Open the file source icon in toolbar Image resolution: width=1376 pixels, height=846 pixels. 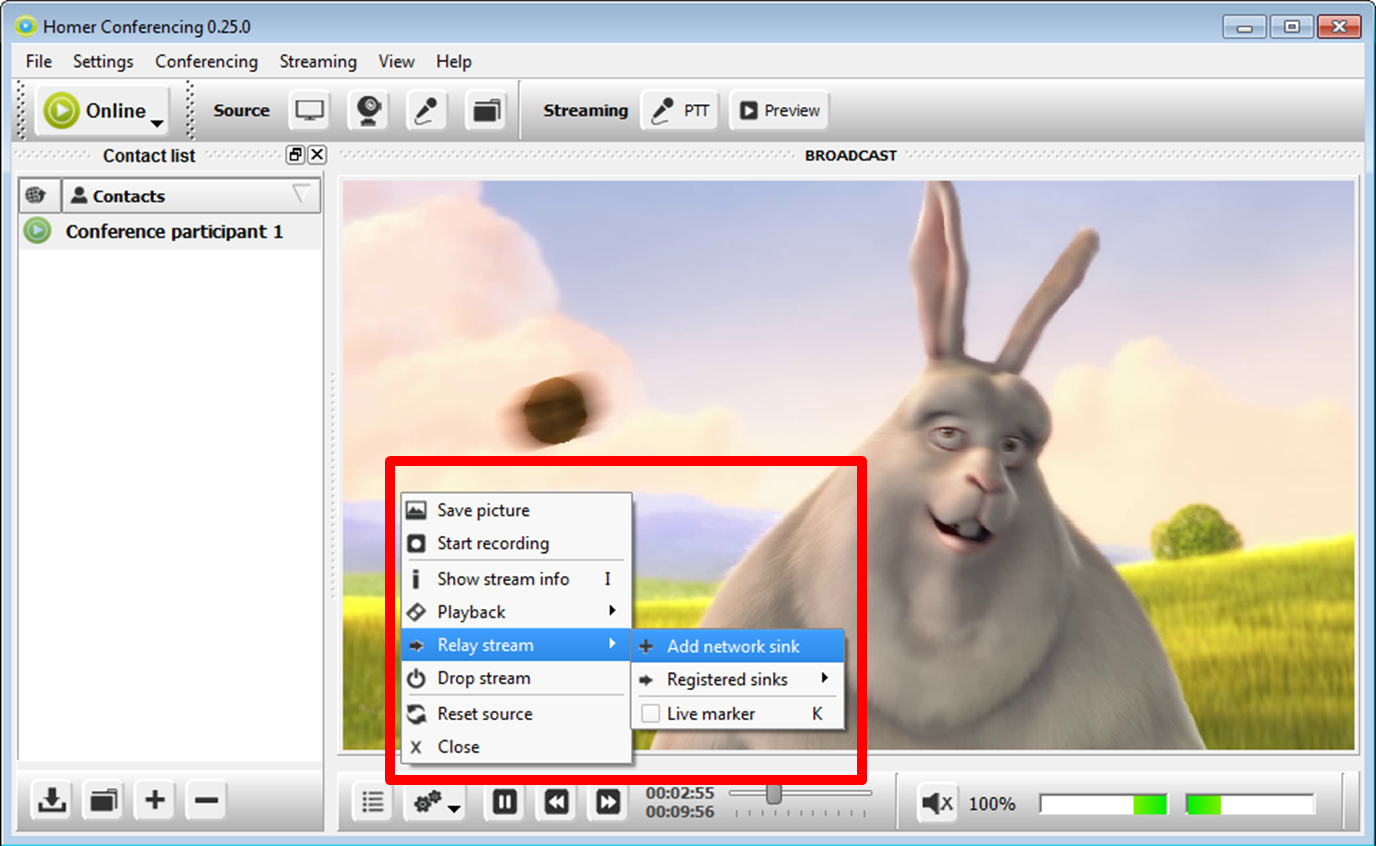[x=485, y=111]
